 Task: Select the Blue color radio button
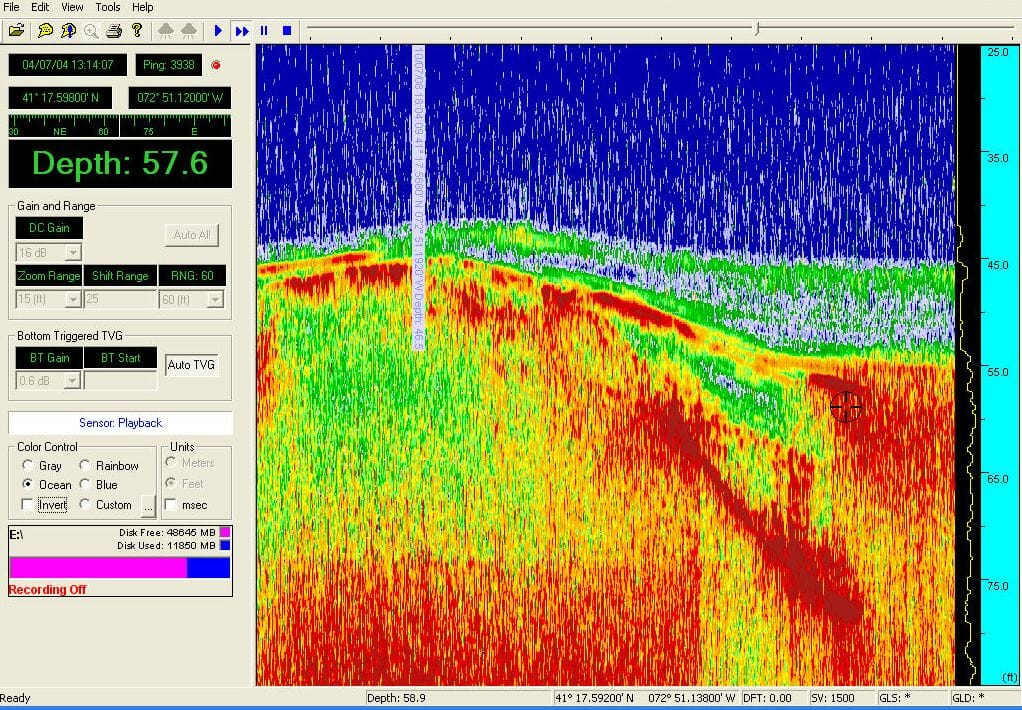click(85, 484)
